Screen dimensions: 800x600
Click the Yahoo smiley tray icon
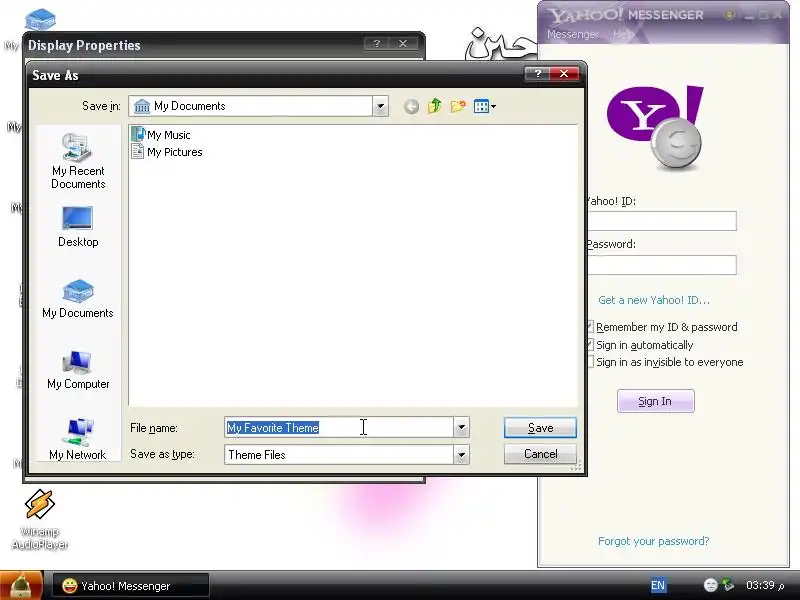pos(710,585)
